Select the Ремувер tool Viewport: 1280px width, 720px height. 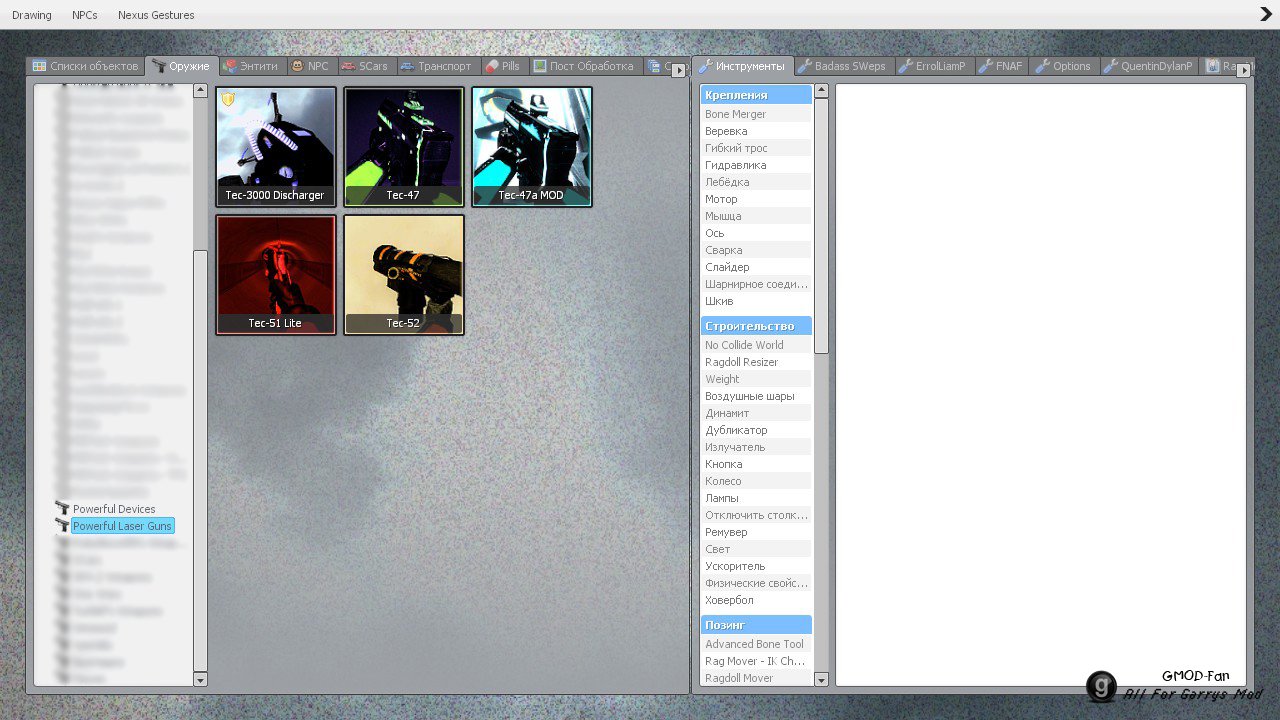coord(756,532)
